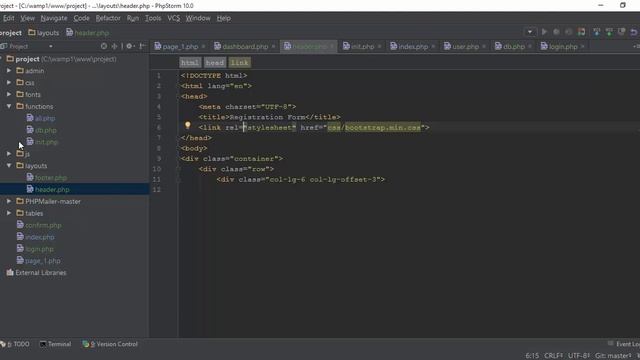The image size is (640, 360).
Task: Select confirm.php in the project tree
Action: [x=43, y=225]
